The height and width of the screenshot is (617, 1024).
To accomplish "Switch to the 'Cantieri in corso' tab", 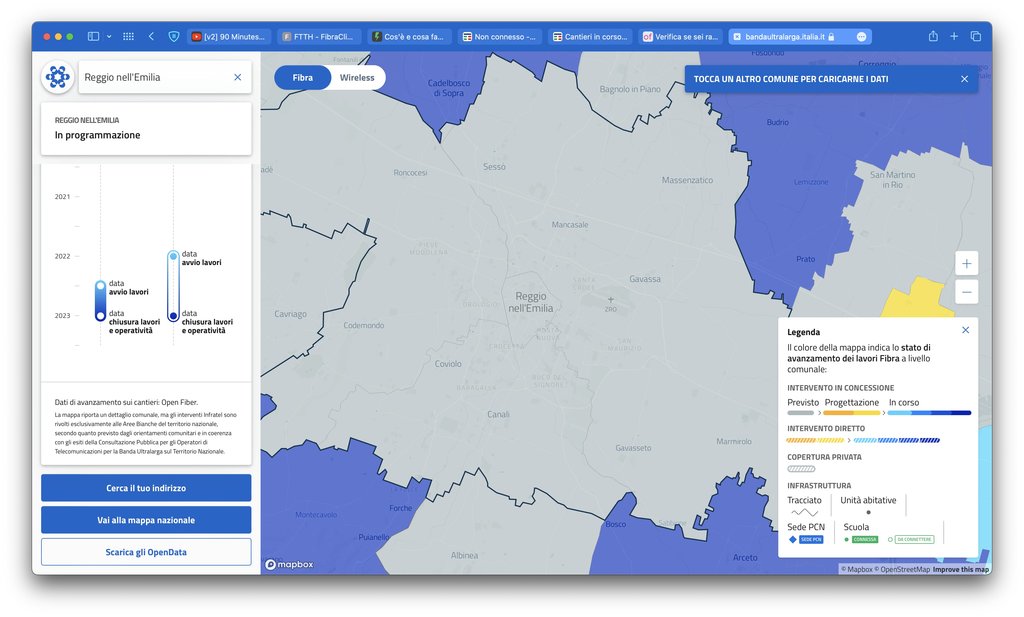I will pyautogui.click(x=593, y=36).
